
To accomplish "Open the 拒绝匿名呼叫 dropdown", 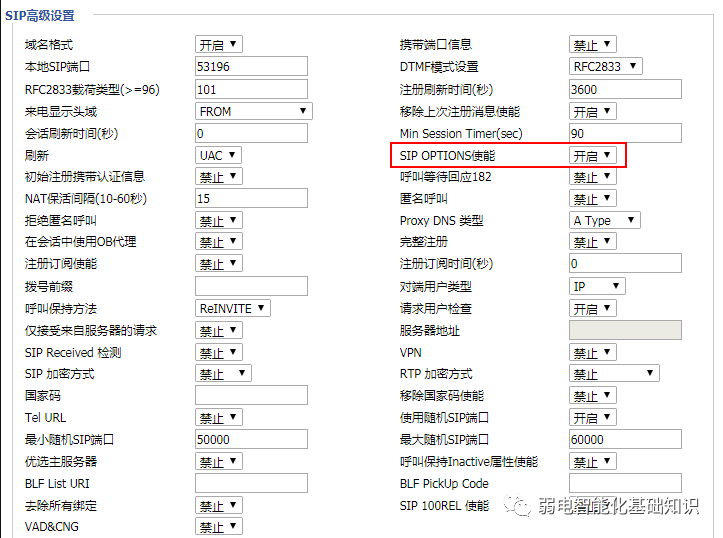I will tap(219, 220).
